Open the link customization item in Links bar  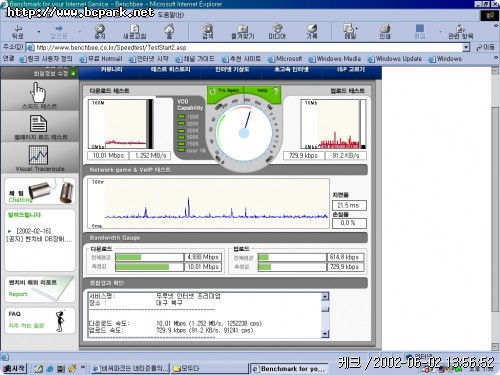[x=46, y=59]
